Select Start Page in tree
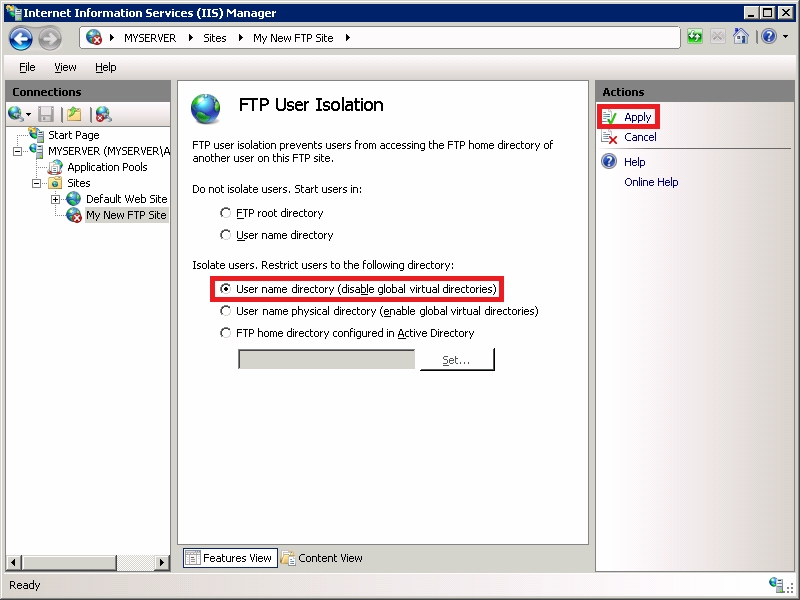 pos(73,135)
